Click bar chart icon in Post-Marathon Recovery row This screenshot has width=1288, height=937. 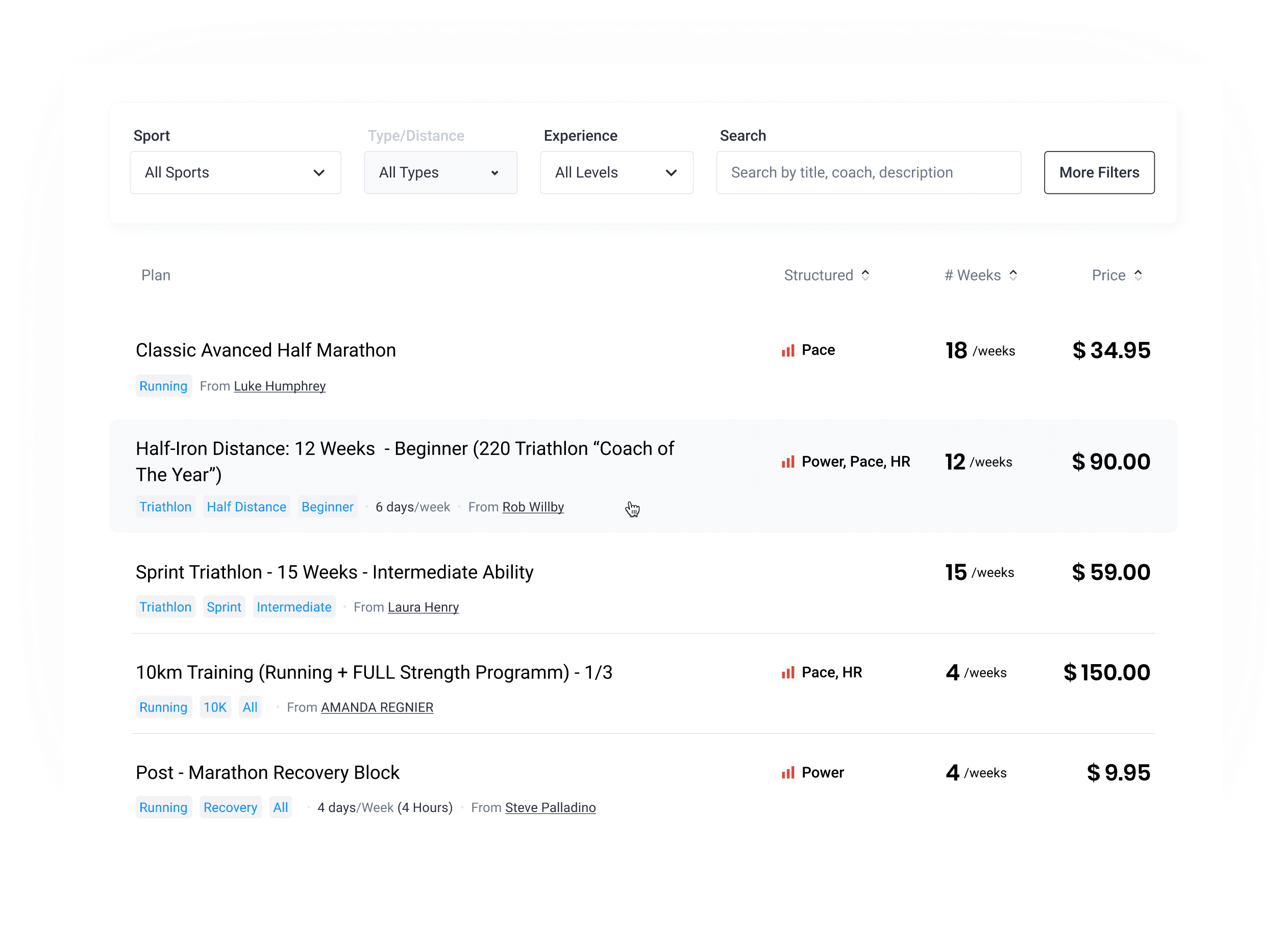click(788, 773)
